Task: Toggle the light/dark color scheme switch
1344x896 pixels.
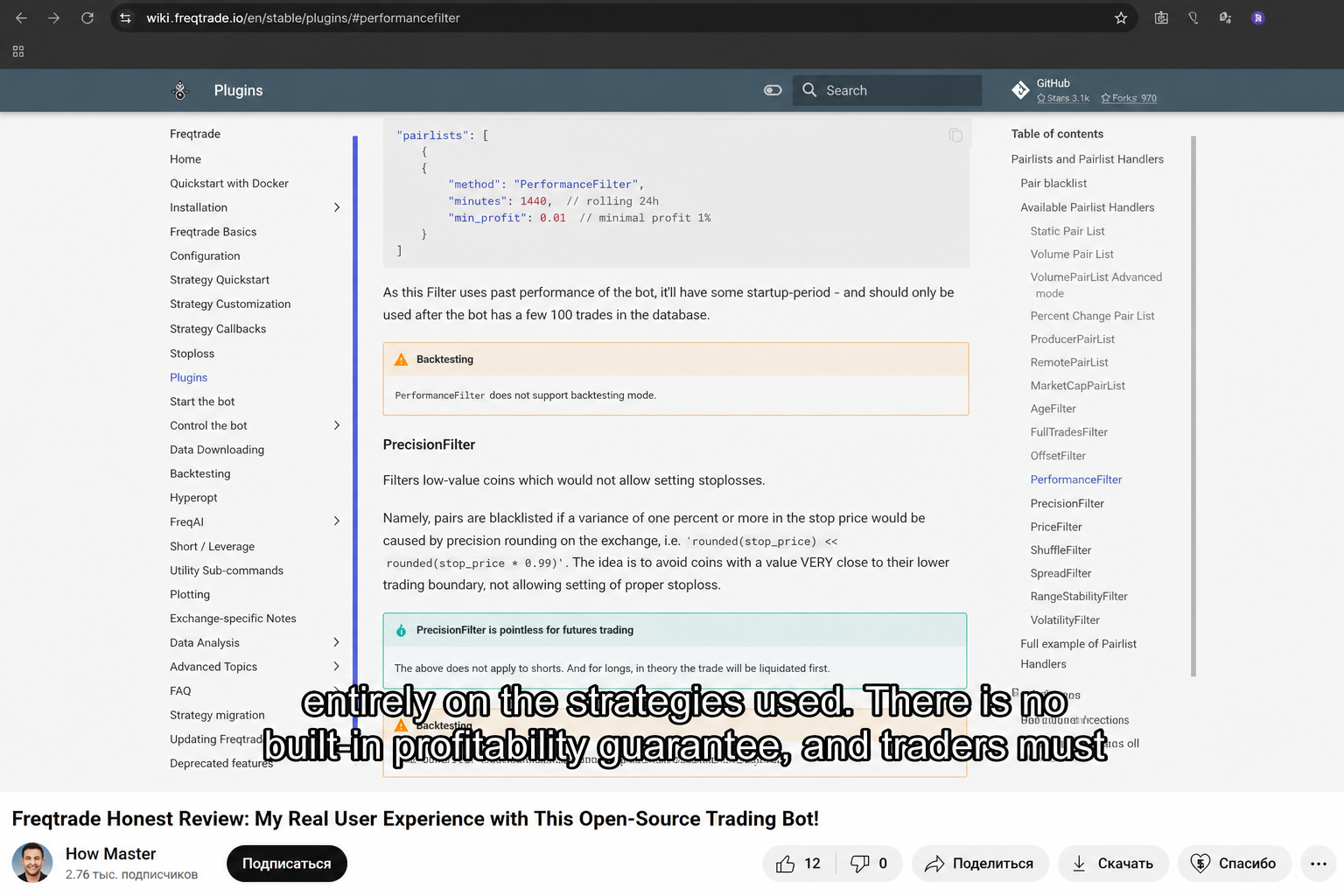Action: coord(773,90)
